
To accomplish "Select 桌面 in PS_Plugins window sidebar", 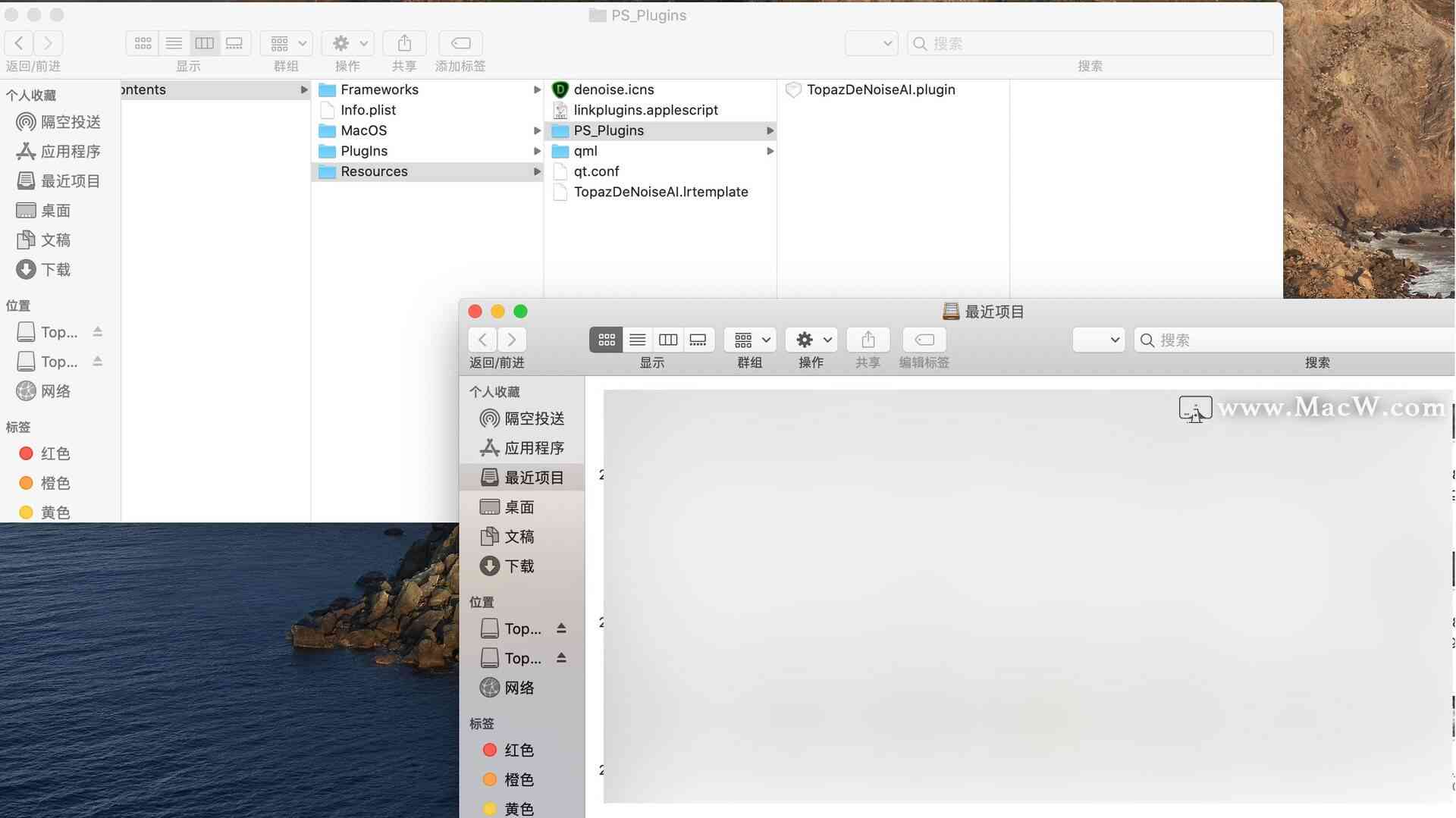I will [x=59, y=211].
